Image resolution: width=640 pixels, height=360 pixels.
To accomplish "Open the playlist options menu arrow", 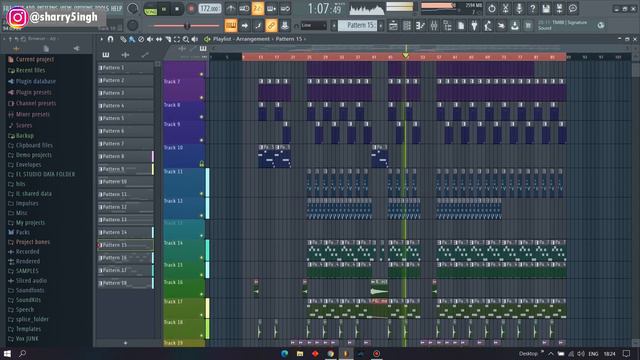I will (x=102, y=39).
